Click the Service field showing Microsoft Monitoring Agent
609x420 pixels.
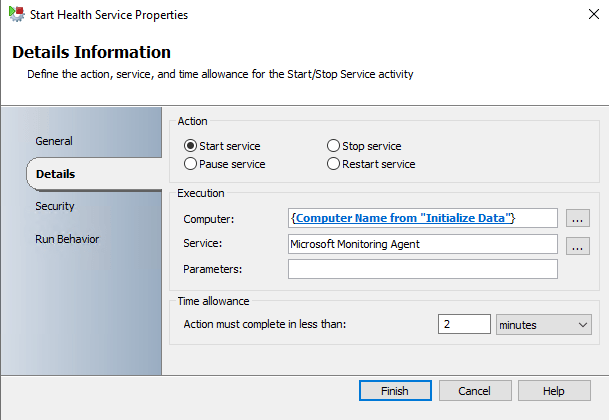tap(421, 243)
